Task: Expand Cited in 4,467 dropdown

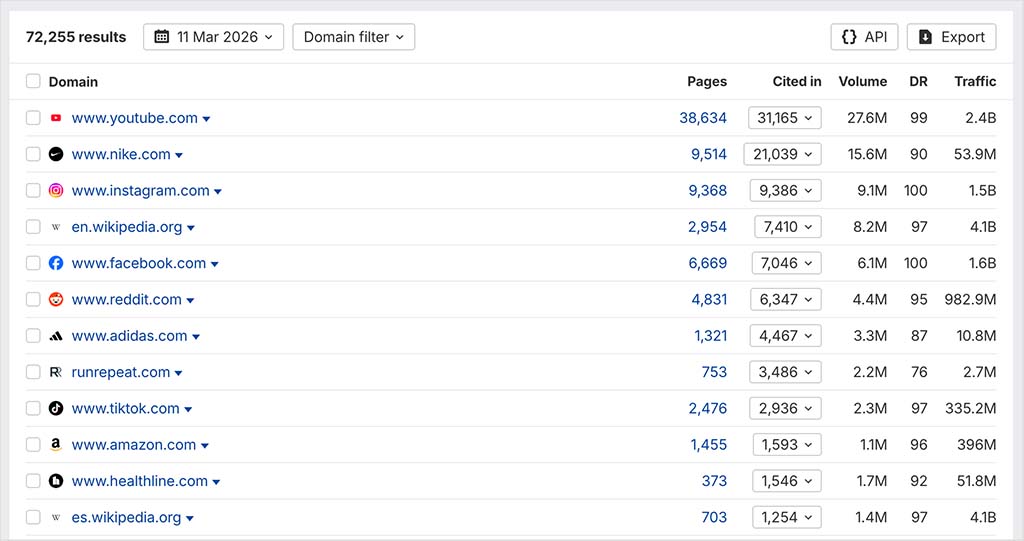Action: click(x=786, y=335)
